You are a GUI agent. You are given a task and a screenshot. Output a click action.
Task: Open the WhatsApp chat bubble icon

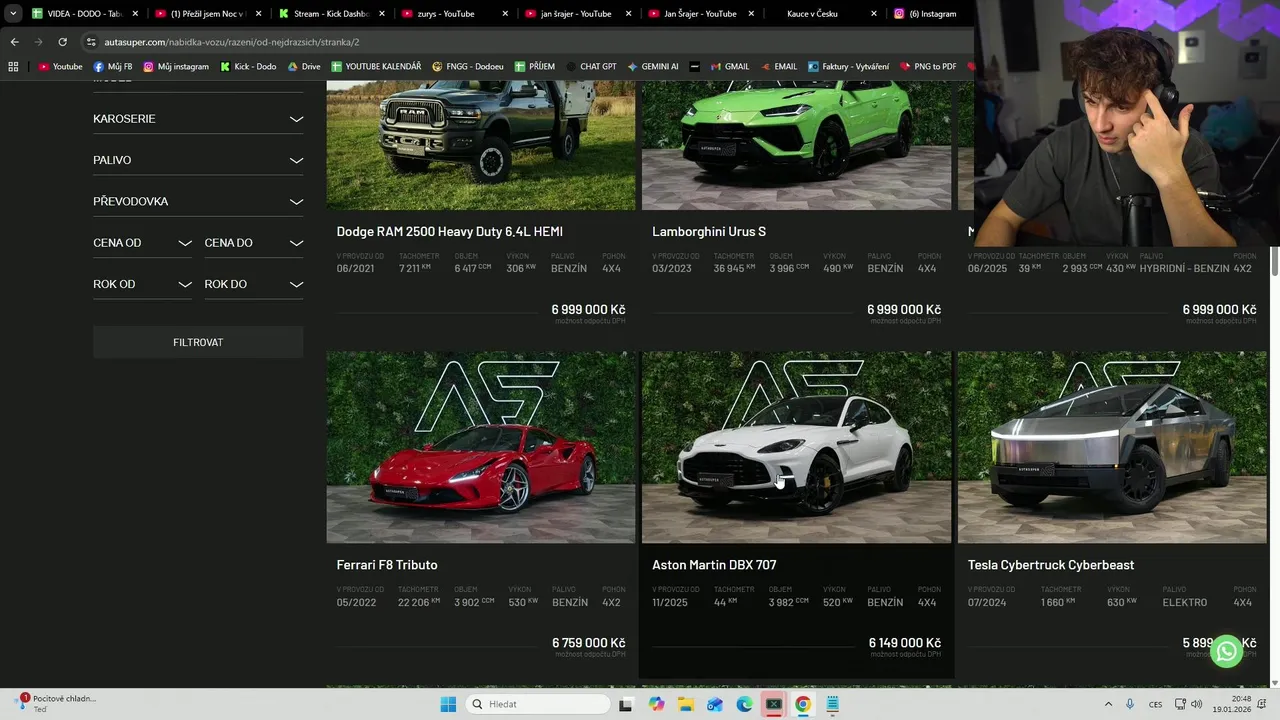(1227, 651)
